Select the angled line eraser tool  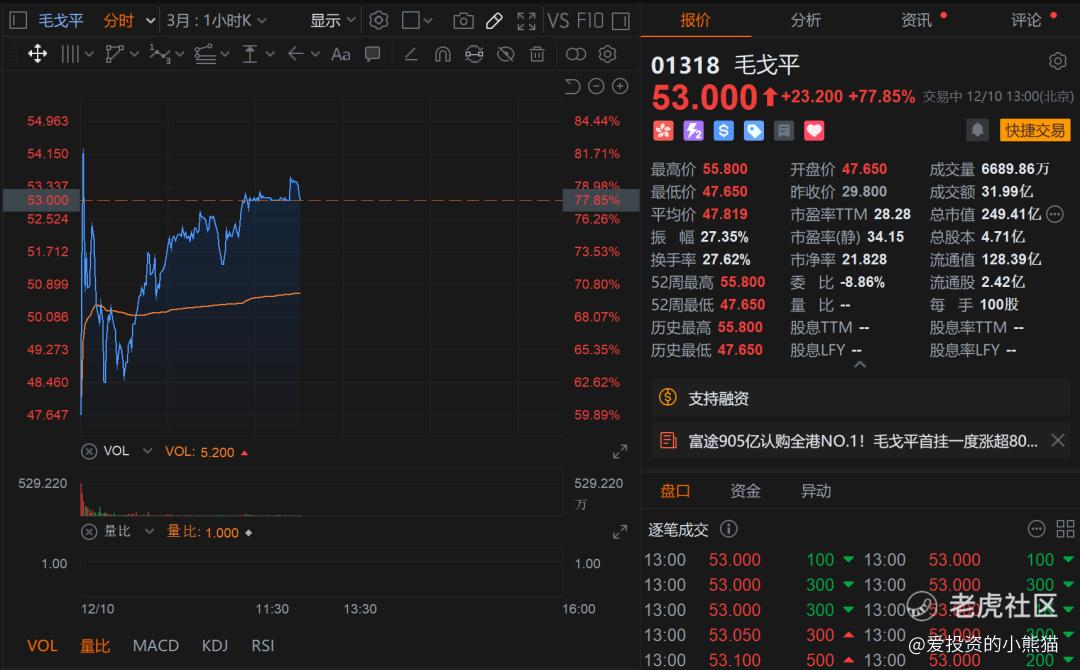pos(411,54)
